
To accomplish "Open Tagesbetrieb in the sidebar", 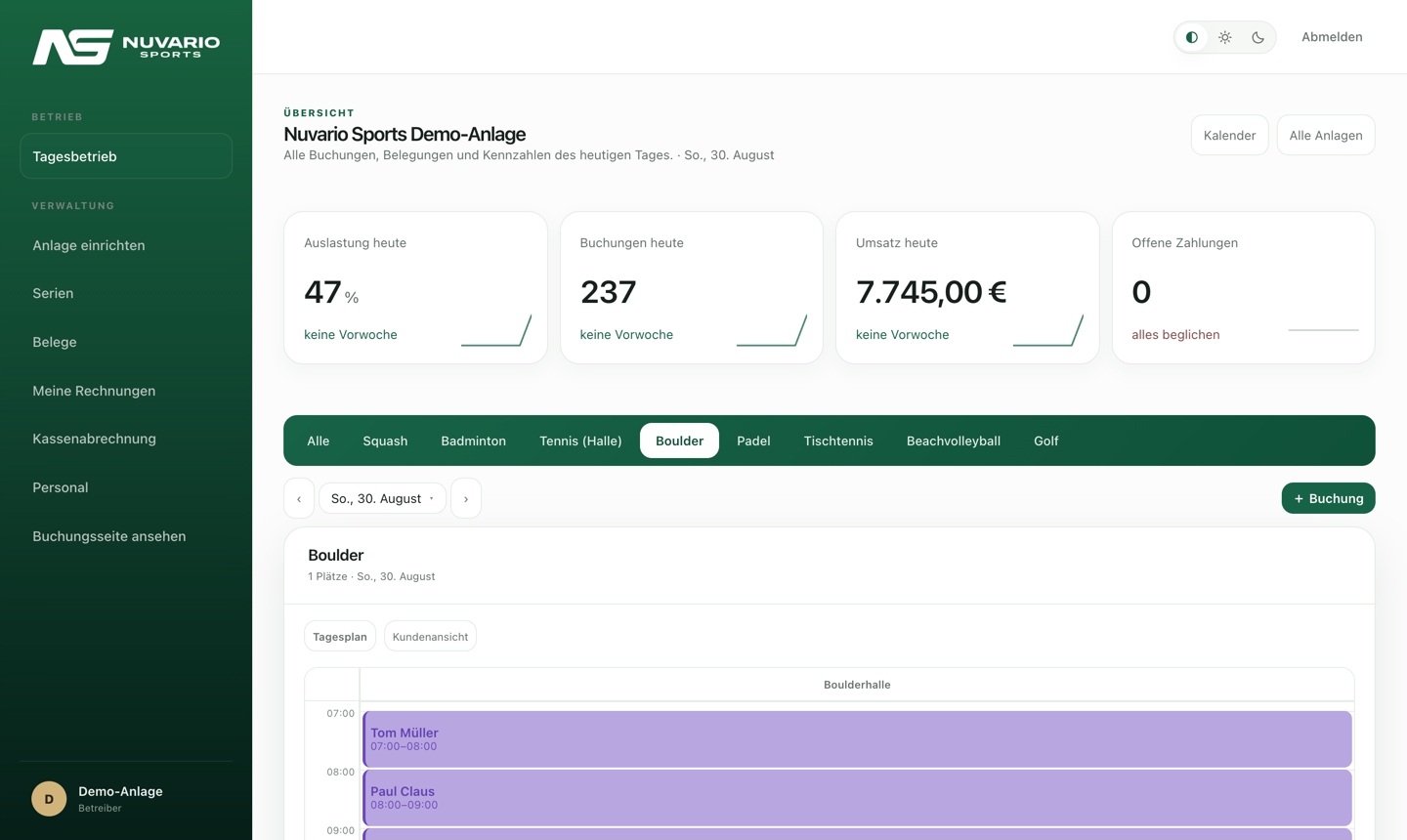I will tap(126, 156).
